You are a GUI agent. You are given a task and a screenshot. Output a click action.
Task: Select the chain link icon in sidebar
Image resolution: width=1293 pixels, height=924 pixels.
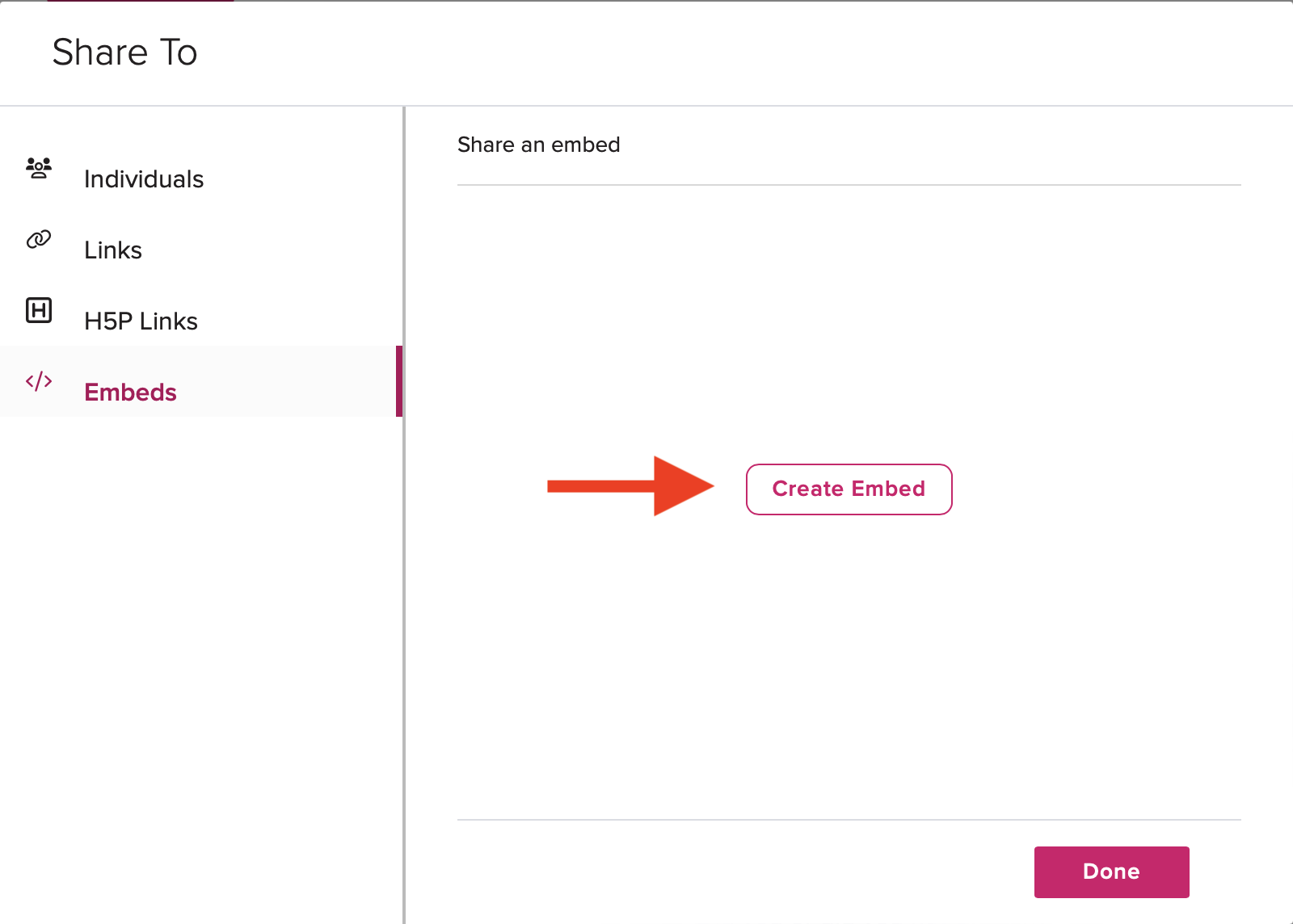pyautogui.click(x=39, y=240)
